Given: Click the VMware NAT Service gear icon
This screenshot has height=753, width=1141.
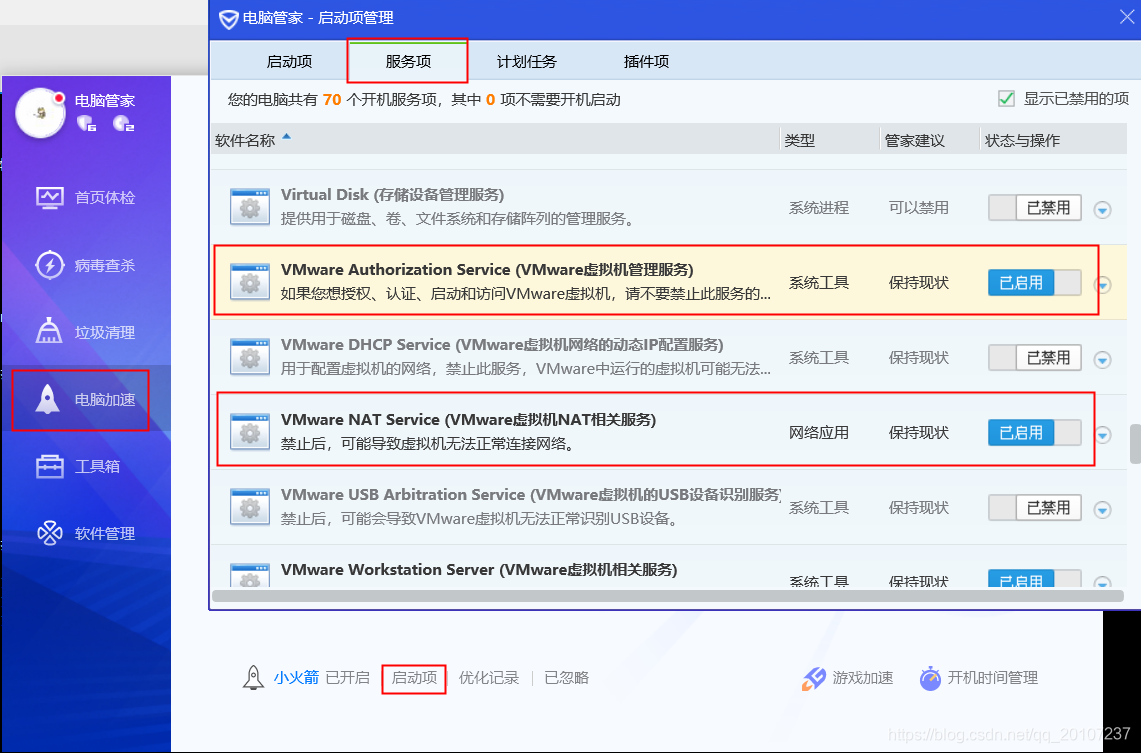Looking at the screenshot, I should (x=250, y=431).
